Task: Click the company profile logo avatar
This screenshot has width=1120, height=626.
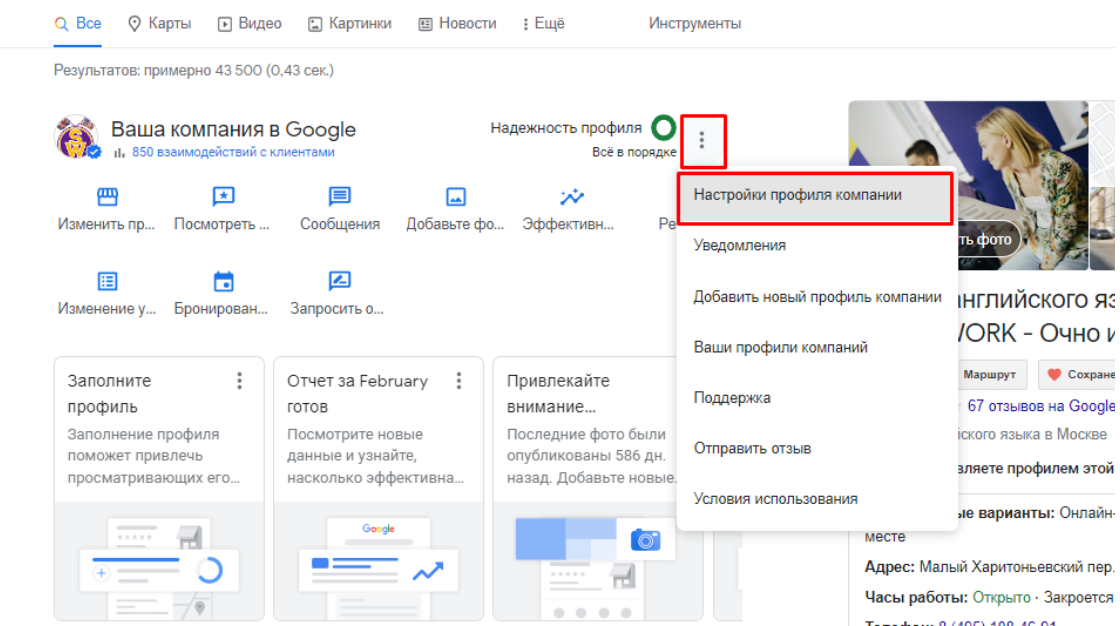Action: click(75, 136)
